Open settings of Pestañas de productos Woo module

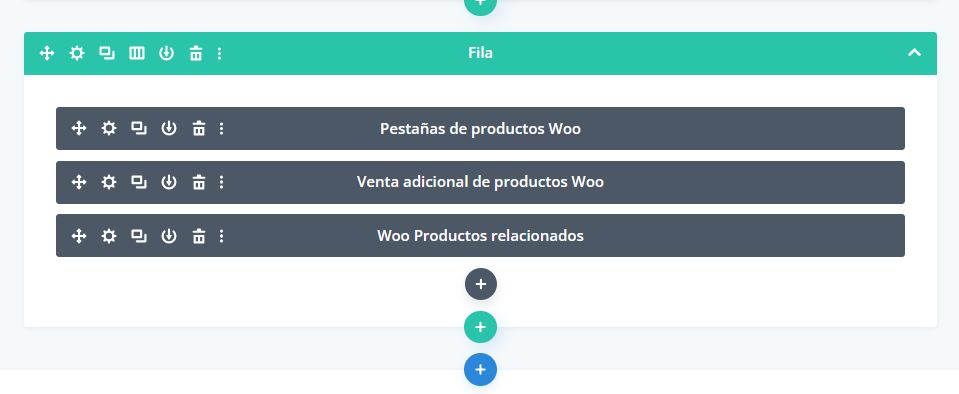coord(109,128)
